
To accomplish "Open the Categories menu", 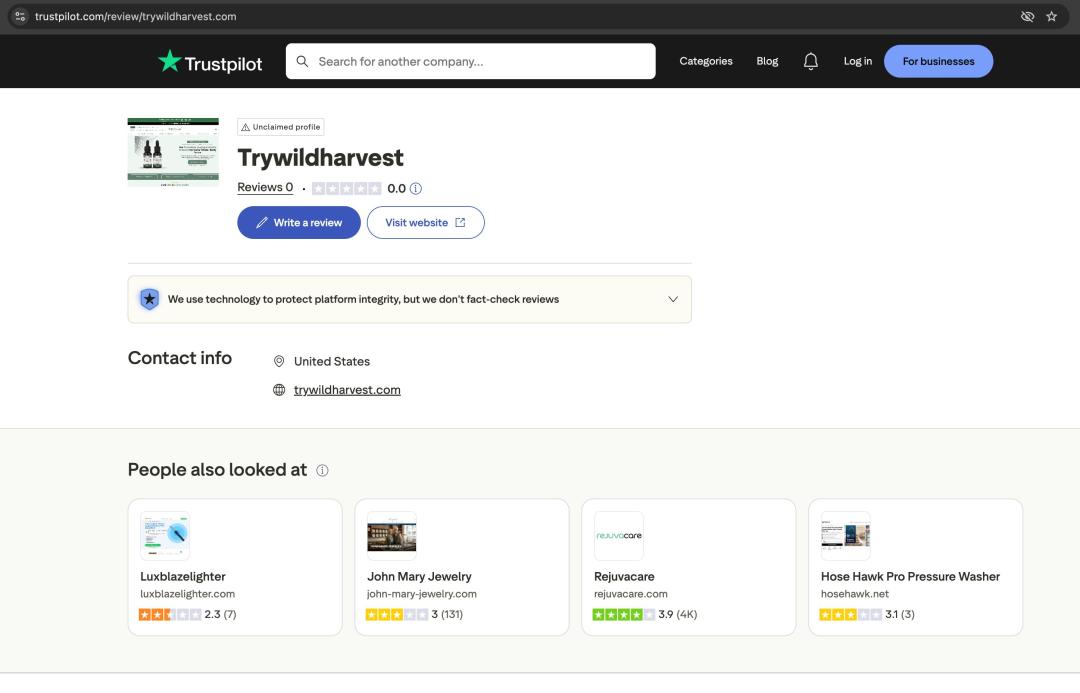I will coord(706,61).
